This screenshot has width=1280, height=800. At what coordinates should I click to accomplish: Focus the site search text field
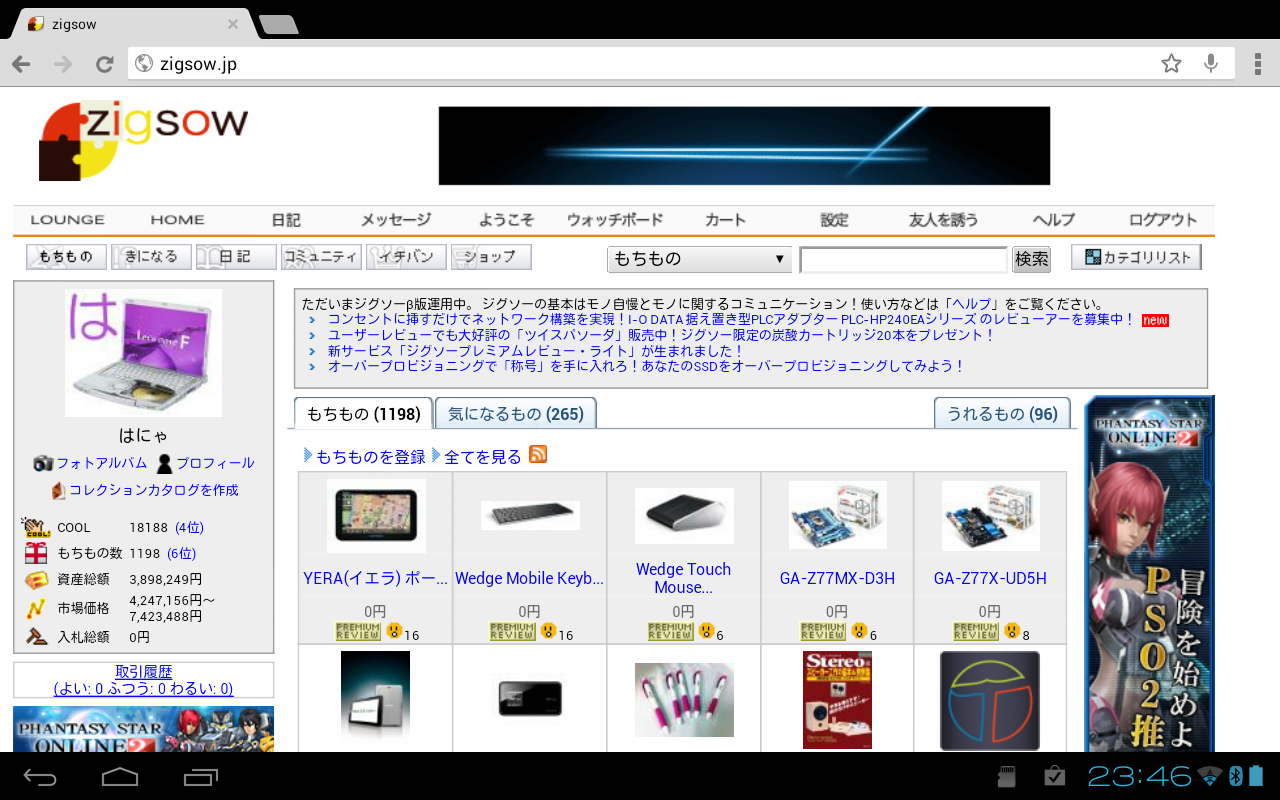coord(904,260)
